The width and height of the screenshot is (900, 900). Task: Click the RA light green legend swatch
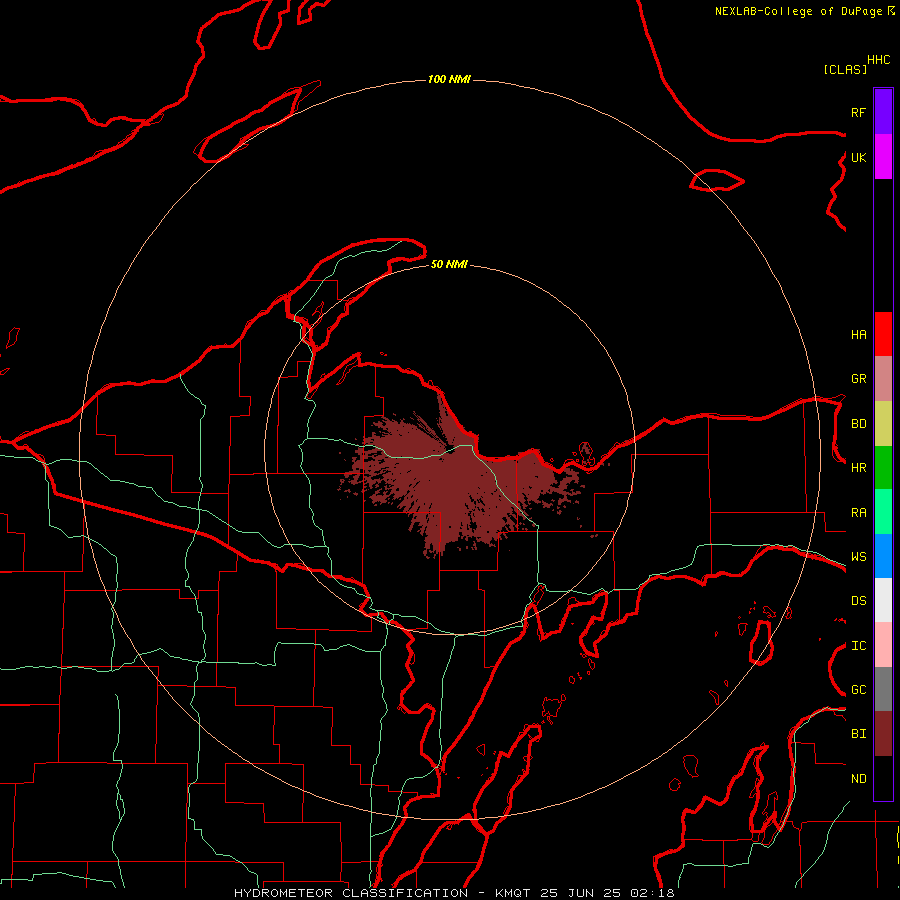883,512
